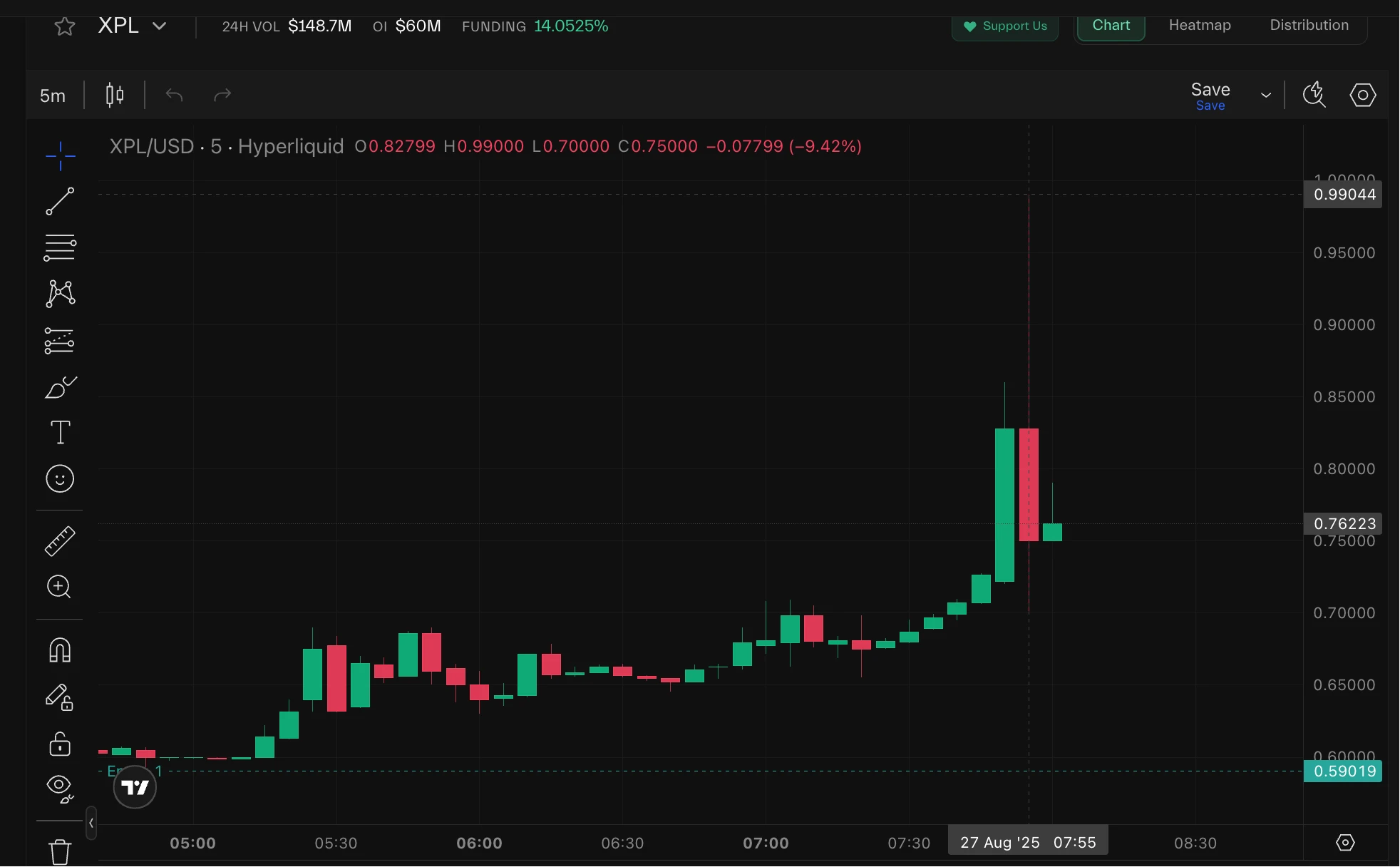Click the Support Us button
The image size is (1400, 867).
[x=1005, y=26]
